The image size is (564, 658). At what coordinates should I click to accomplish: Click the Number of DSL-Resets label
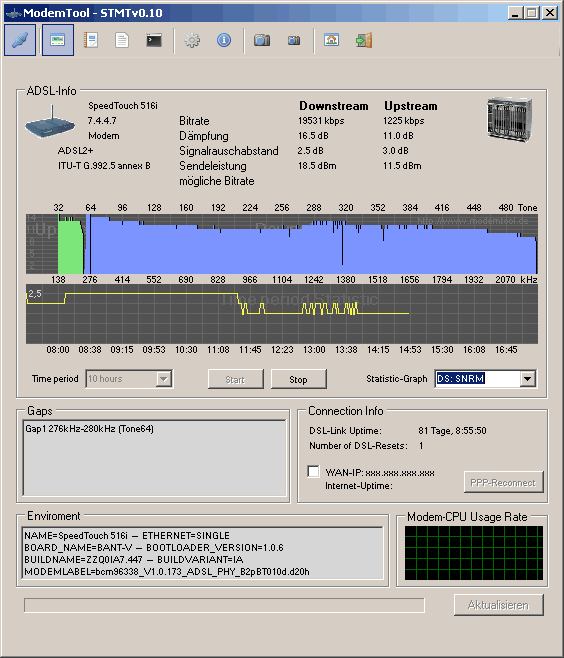358,446
